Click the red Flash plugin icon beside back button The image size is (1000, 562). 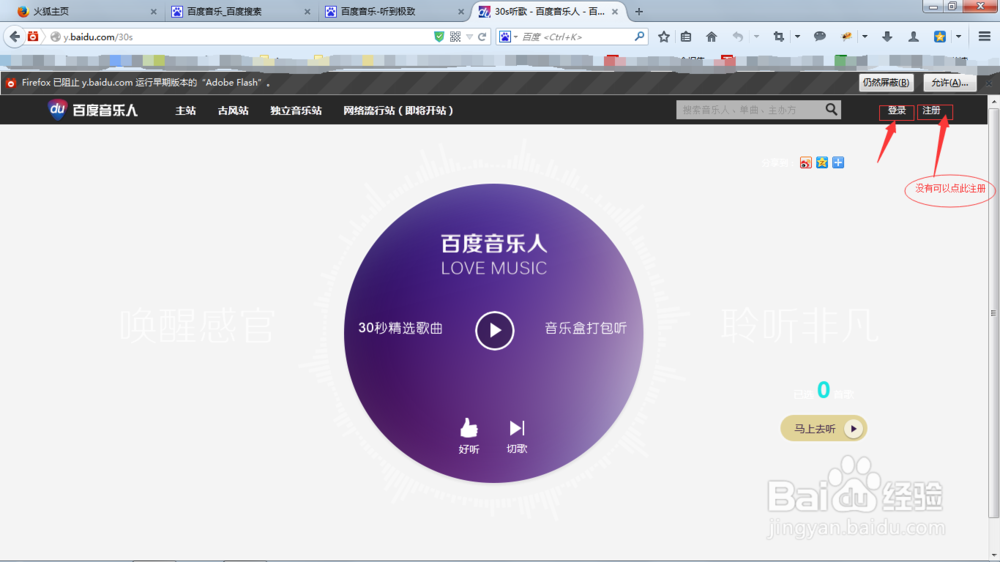tap(33, 36)
